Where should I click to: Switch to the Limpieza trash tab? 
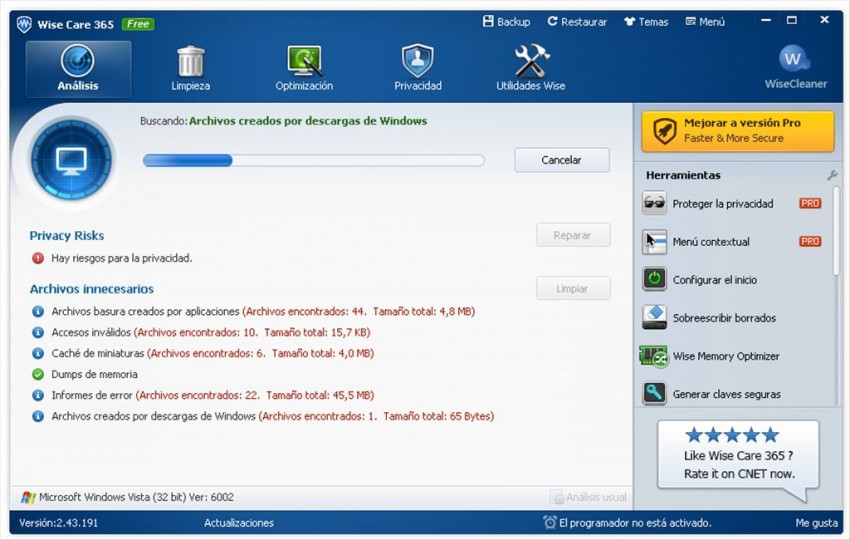pyautogui.click(x=190, y=69)
